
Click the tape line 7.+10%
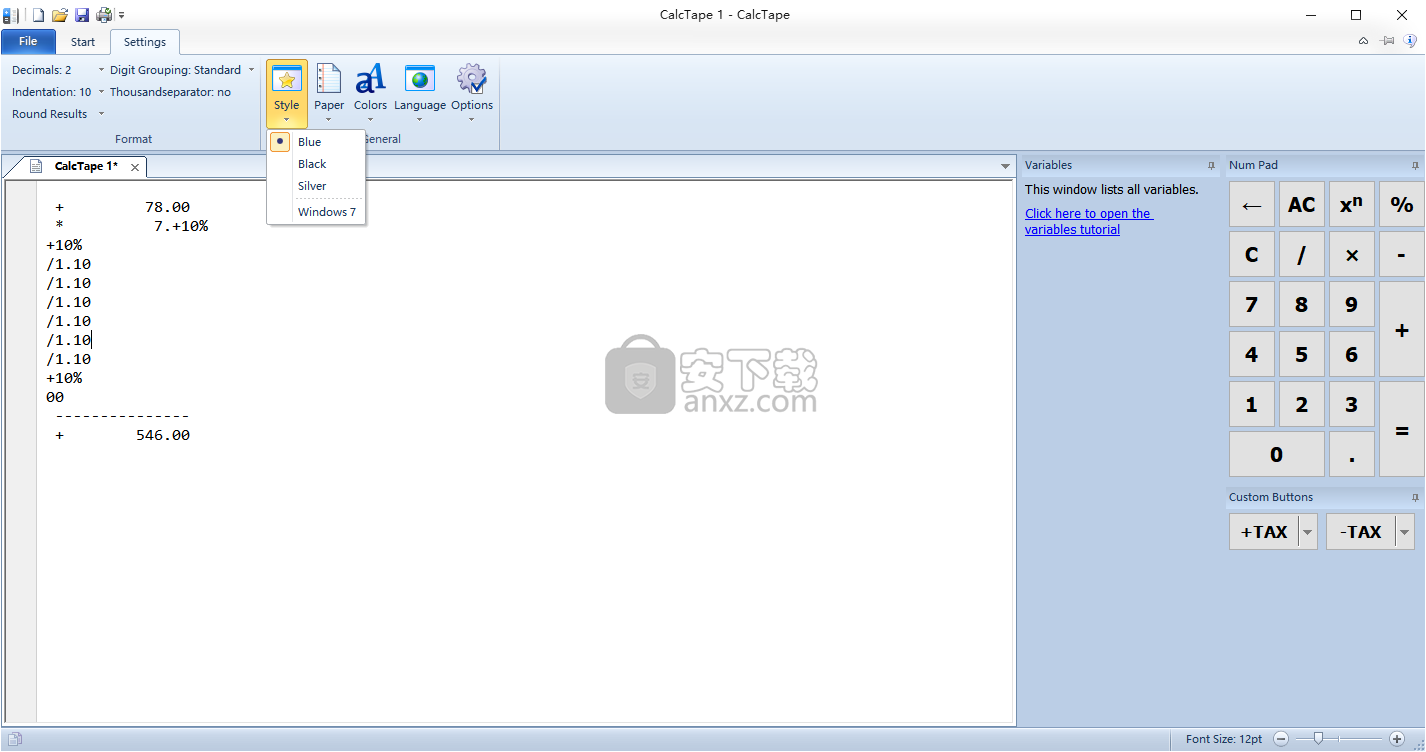[x=131, y=226]
